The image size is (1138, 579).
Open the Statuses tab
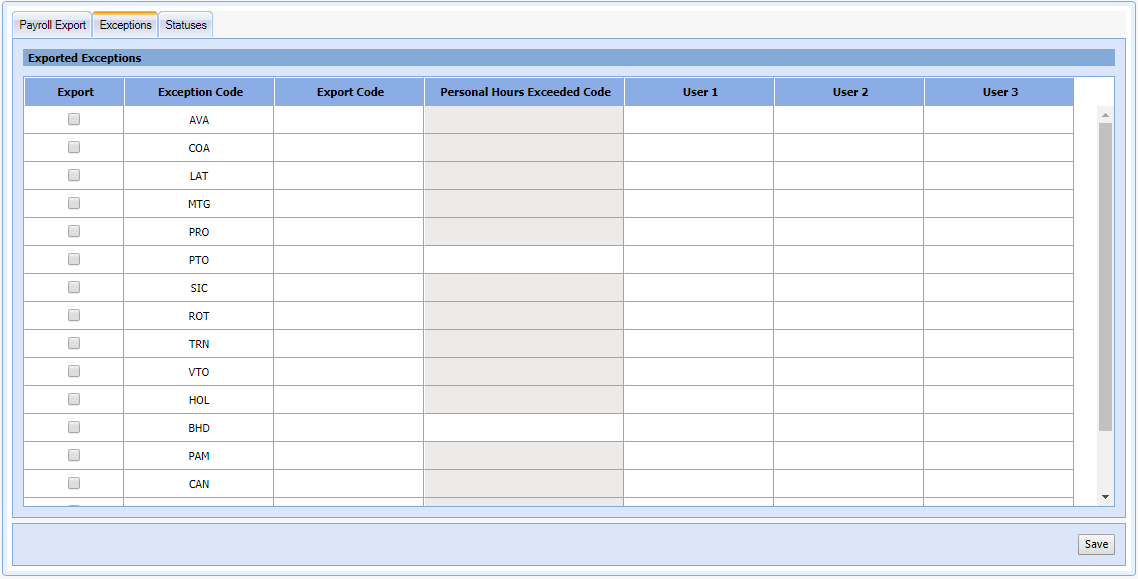pyautogui.click(x=186, y=25)
